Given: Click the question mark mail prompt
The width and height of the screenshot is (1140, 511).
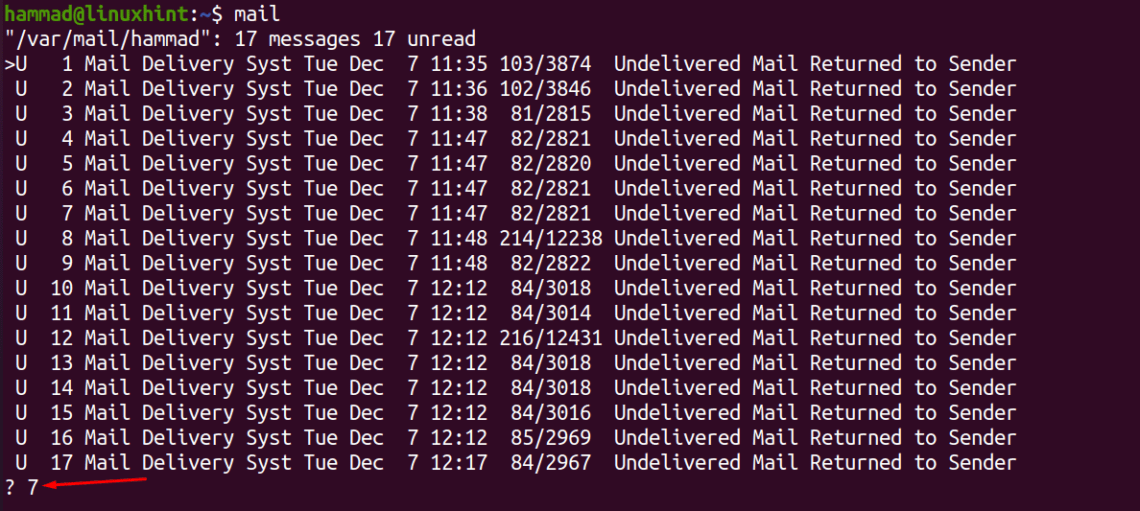Looking at the screenshot, I should click(x=9, y=488).
